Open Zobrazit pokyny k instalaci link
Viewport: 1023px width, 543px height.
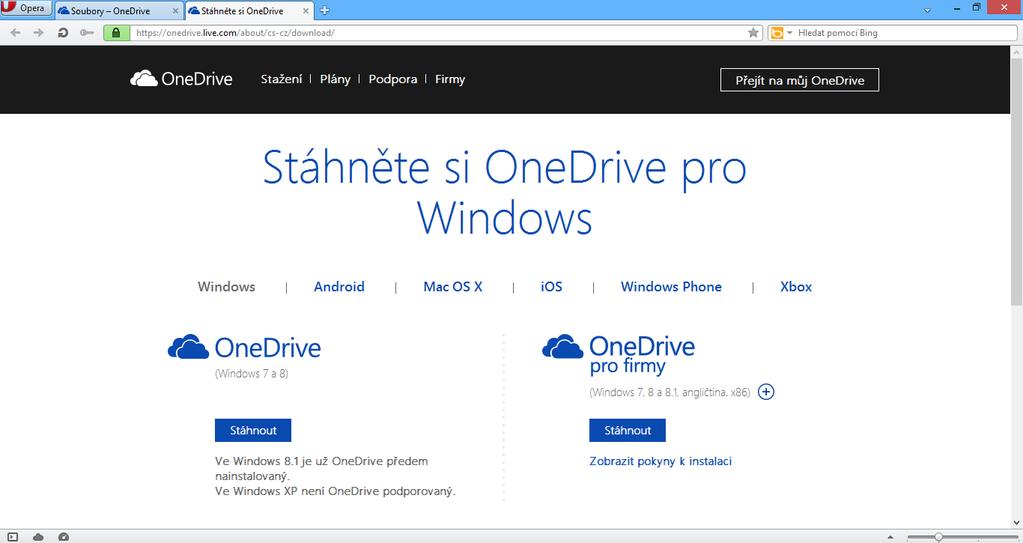tap(660, 461)
